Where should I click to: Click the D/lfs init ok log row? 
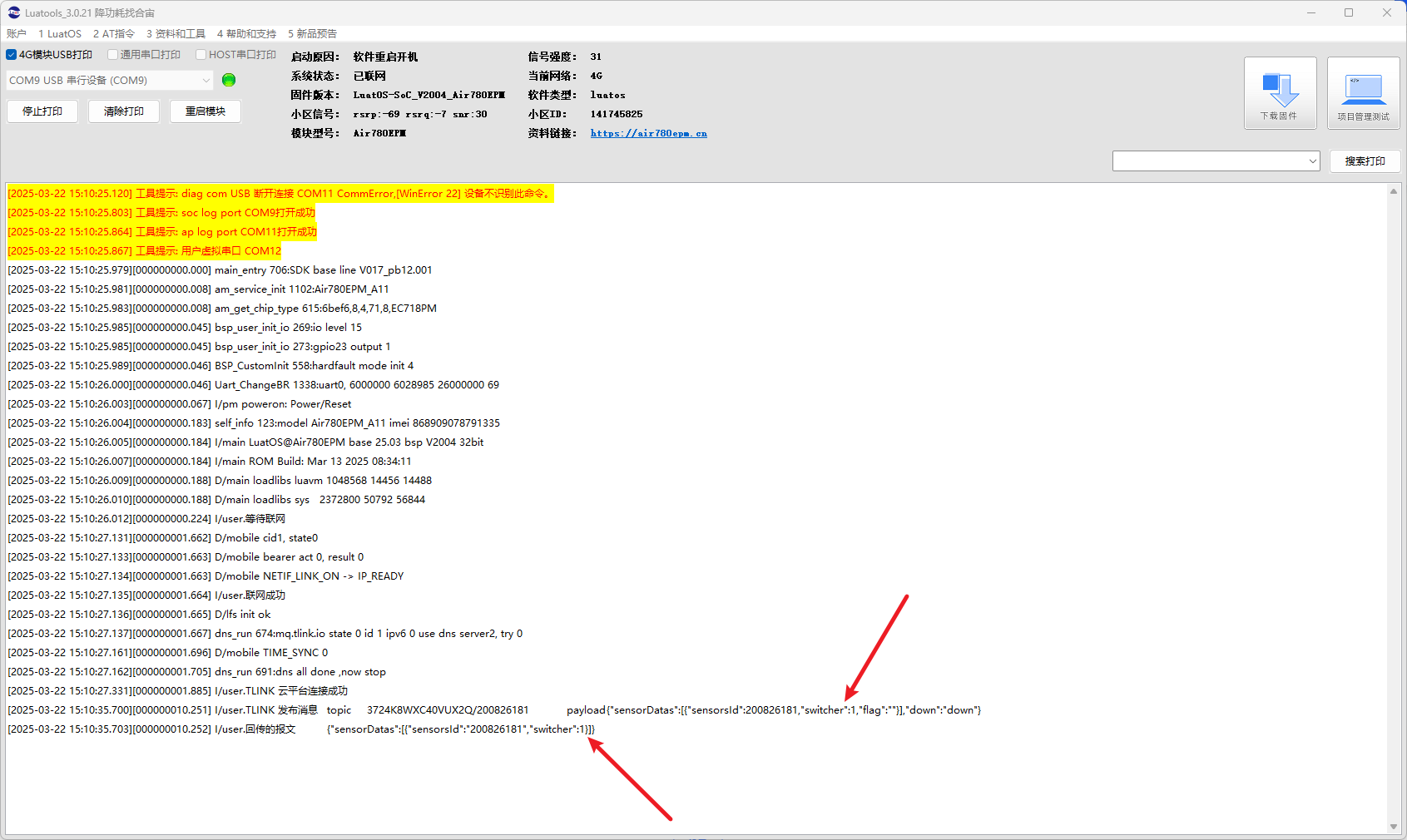pyautogui.click(x=139, y=615)
